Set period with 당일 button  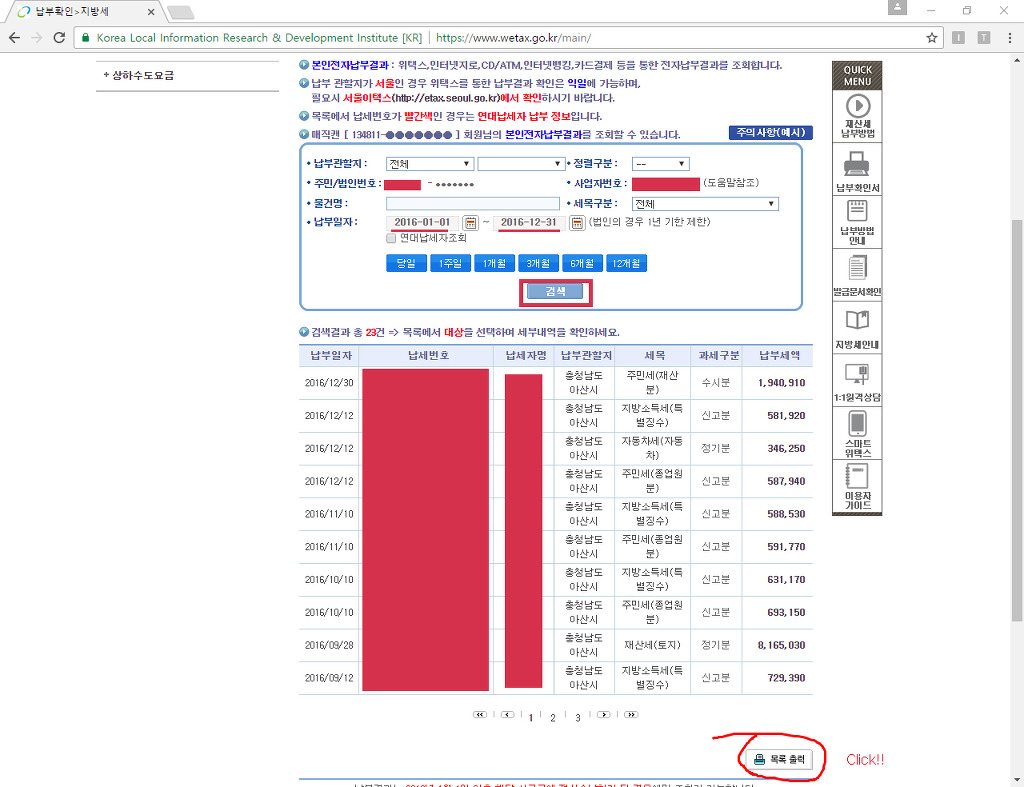point(406,263)
